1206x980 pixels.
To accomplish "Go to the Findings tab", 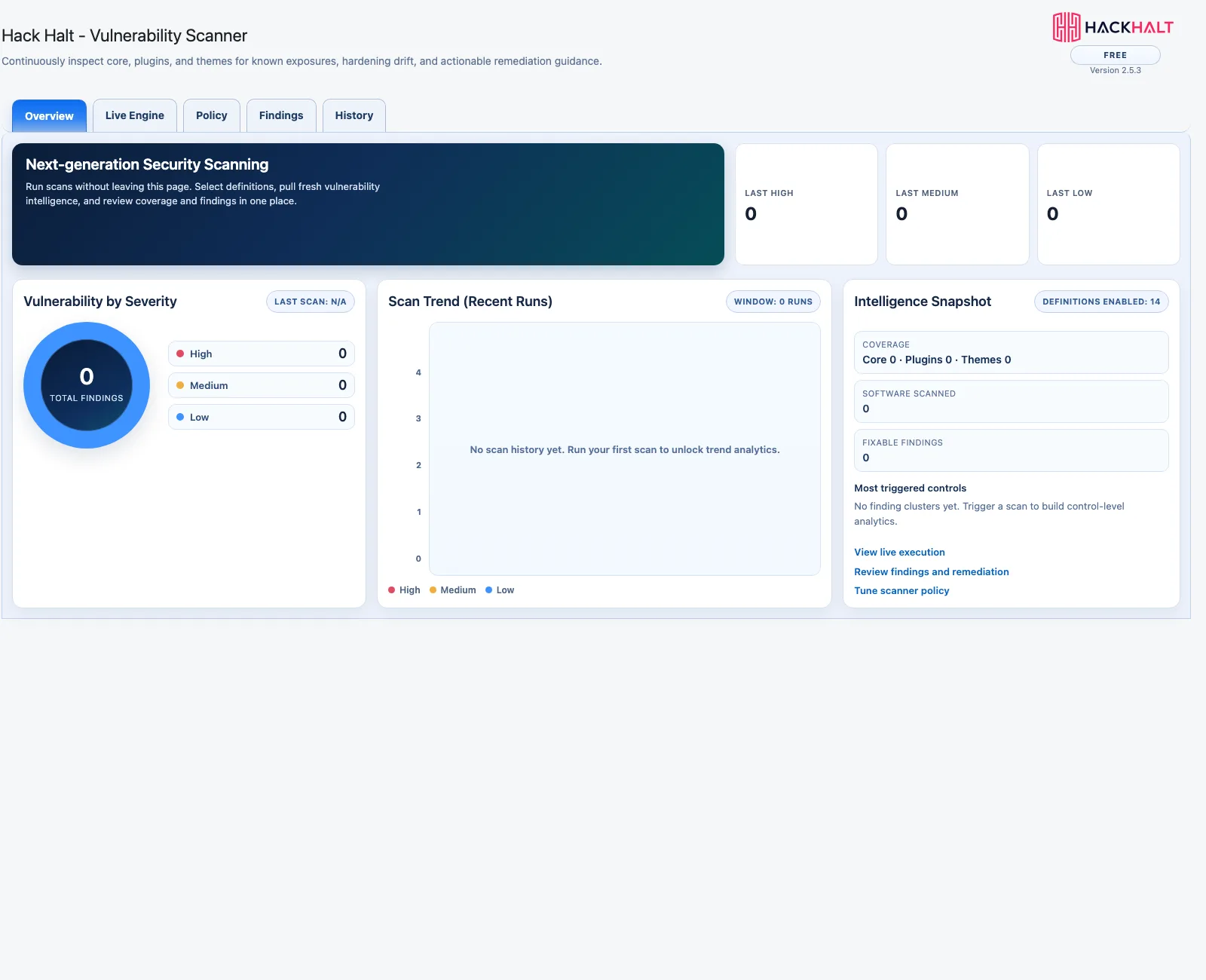I will [x=281, y=115].
